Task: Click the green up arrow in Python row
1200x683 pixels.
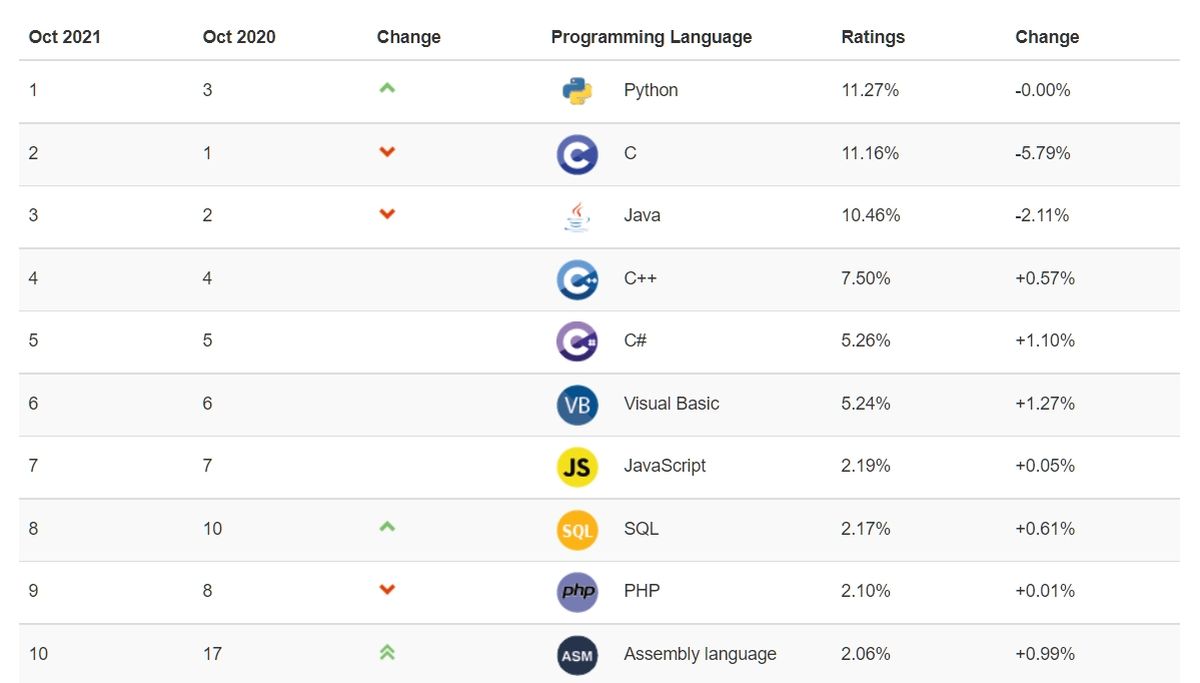Action: tap(387, 89)
